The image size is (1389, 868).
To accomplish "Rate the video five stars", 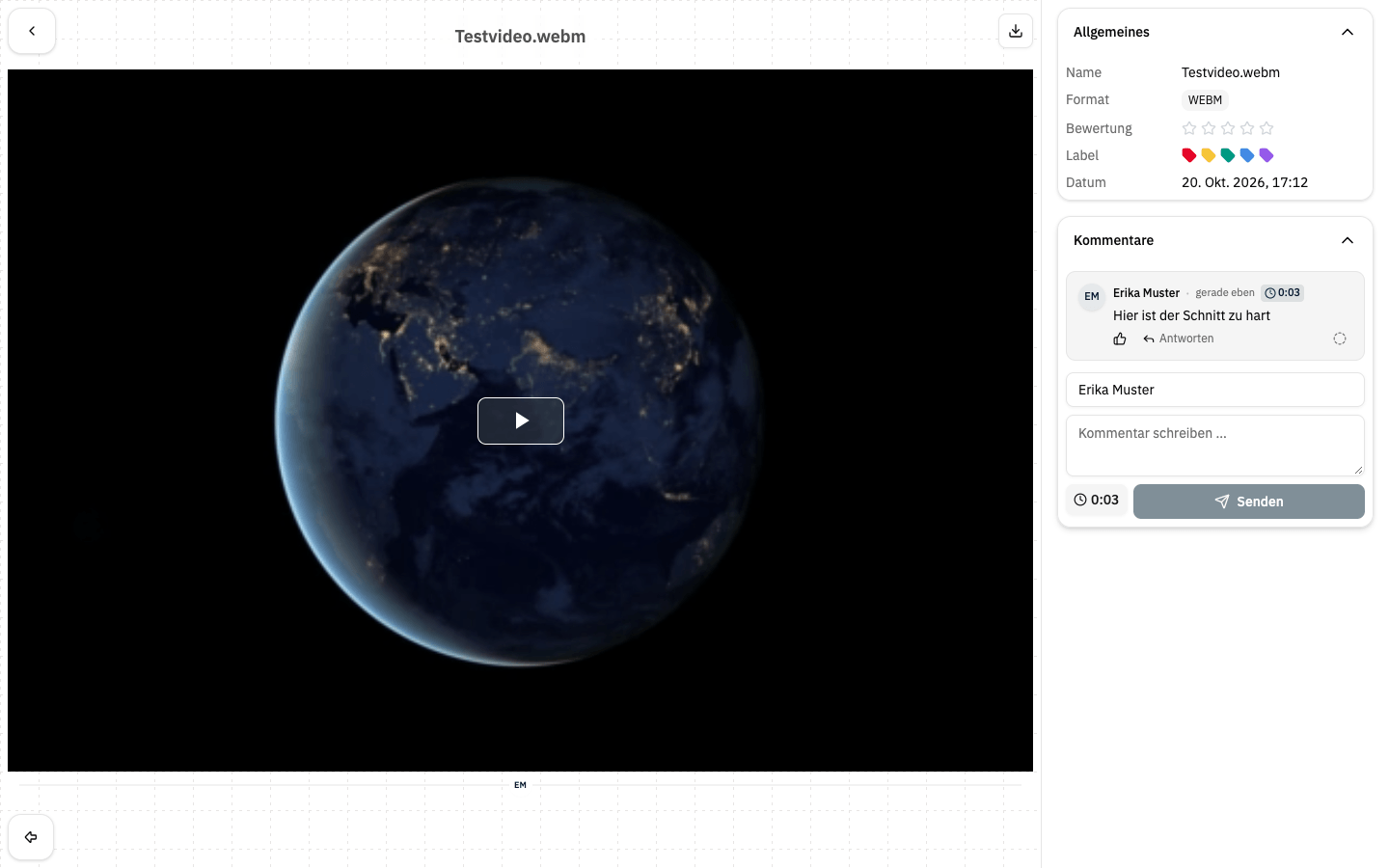I will point(1266,128).
